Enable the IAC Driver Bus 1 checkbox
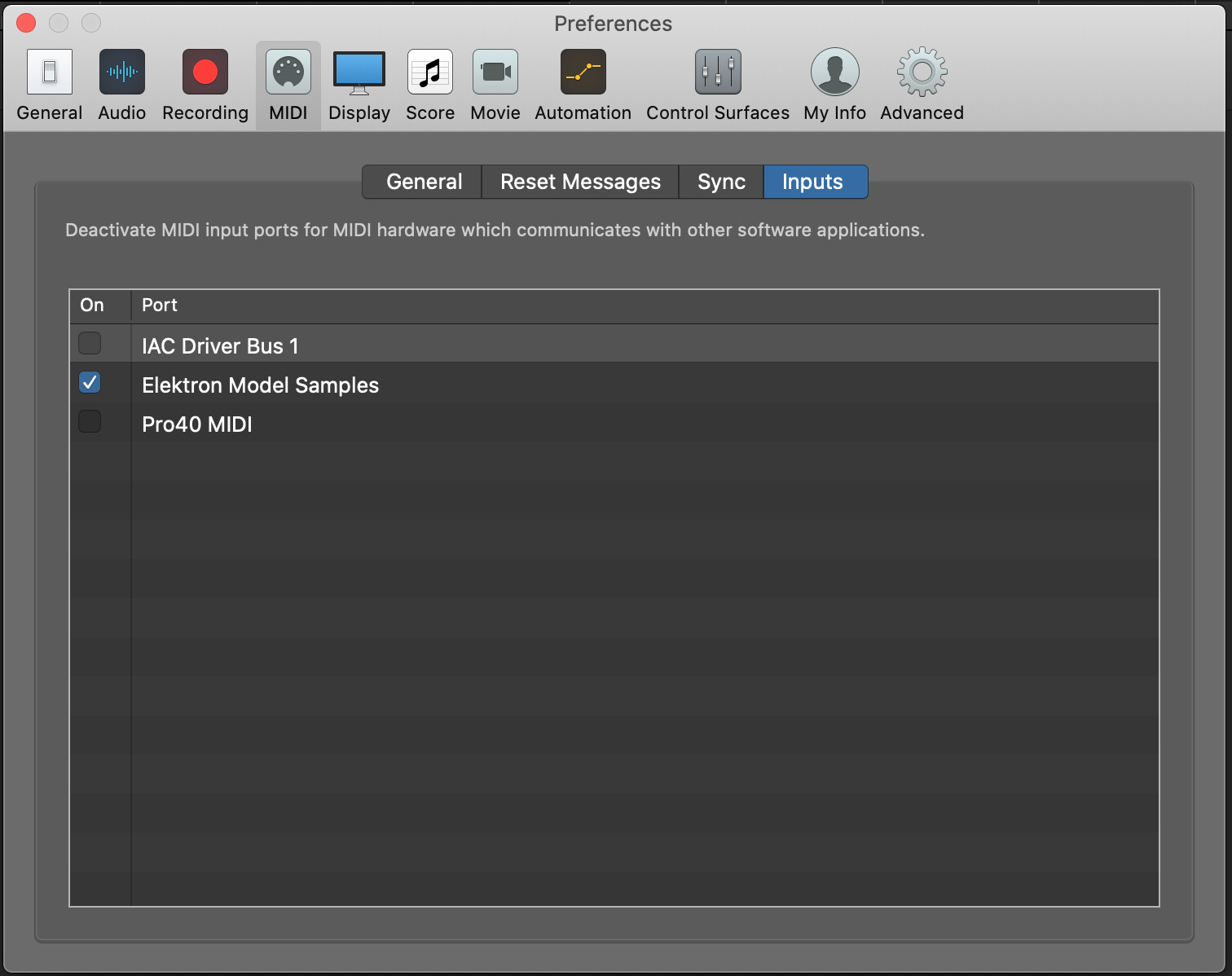 point(90,343)
